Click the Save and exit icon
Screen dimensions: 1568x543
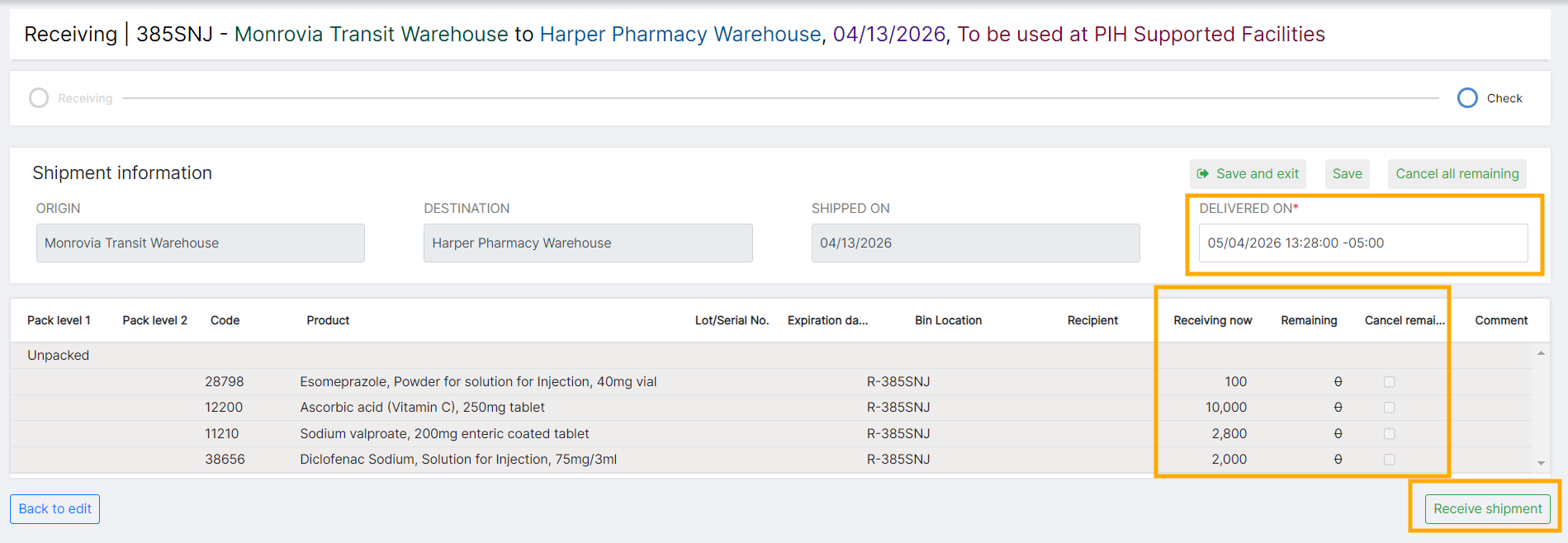tap(1202, 174)
